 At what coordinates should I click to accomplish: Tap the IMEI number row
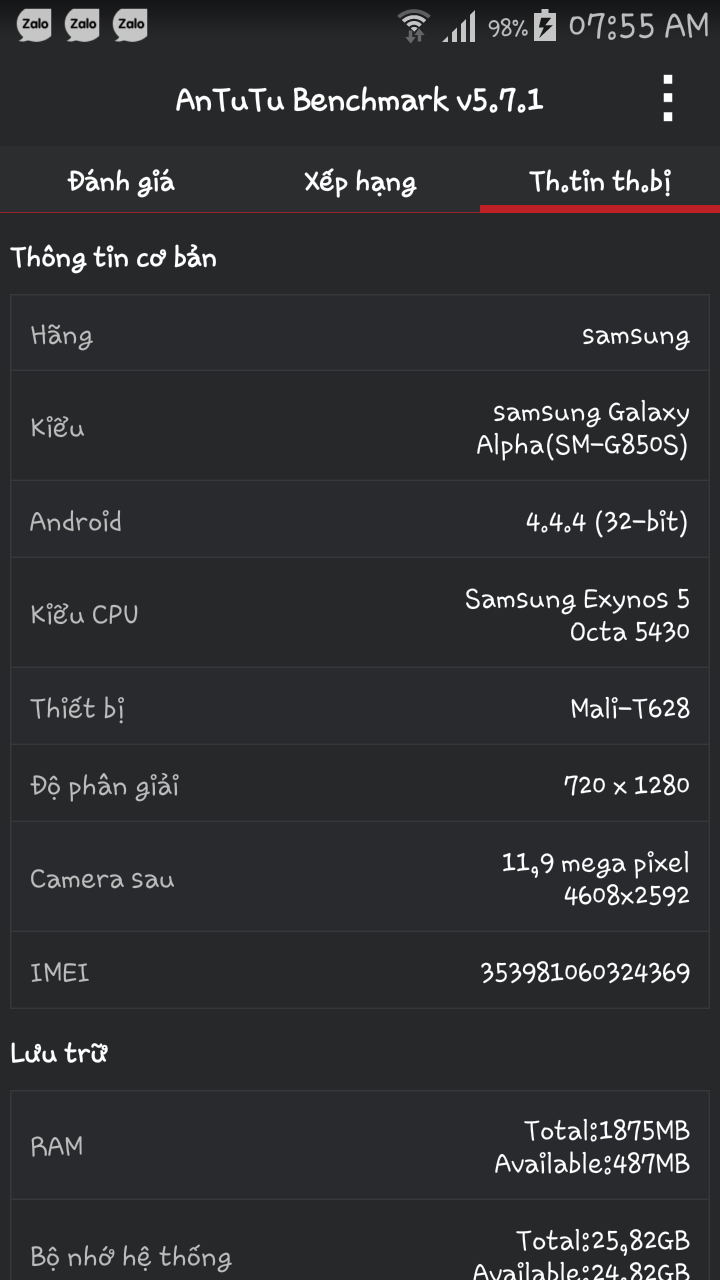pos(360,971)
